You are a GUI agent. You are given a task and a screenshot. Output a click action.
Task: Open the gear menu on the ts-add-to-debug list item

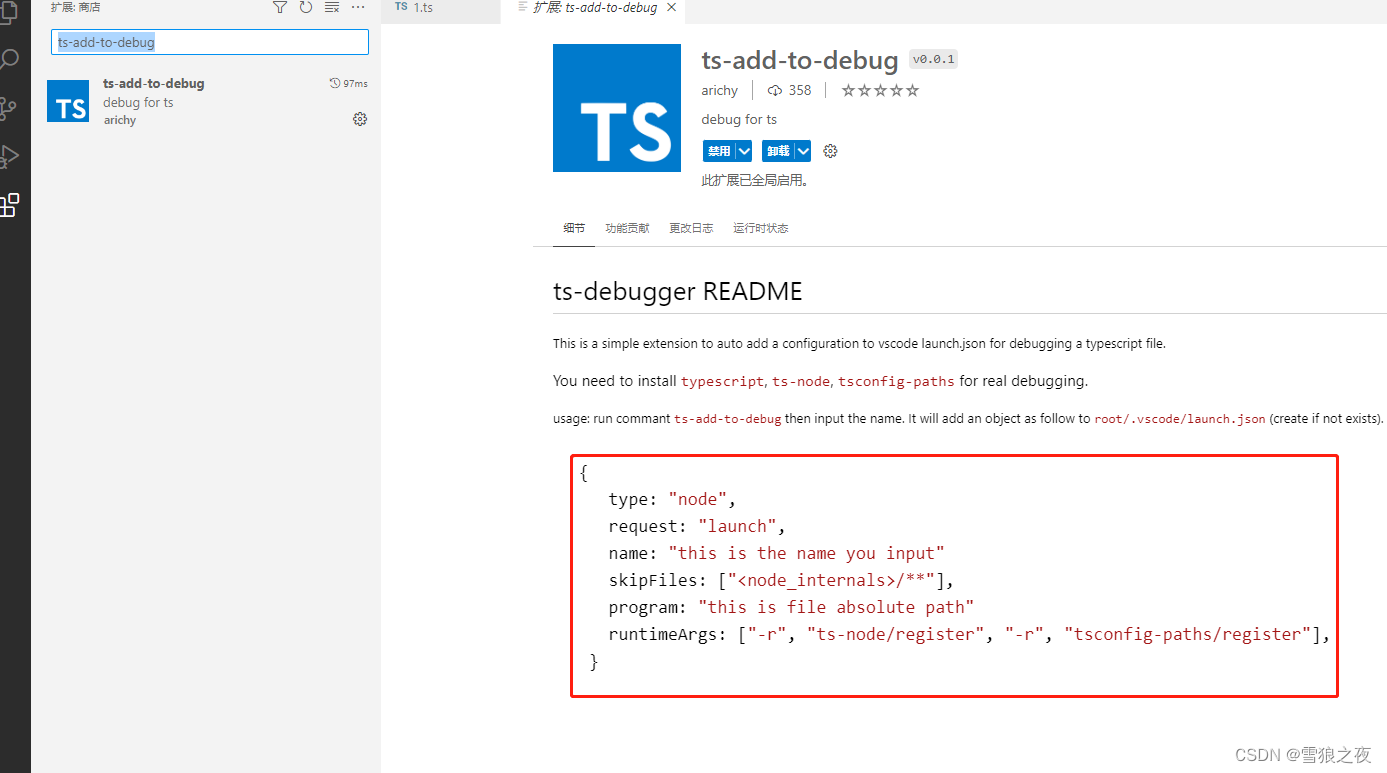coord(359,119)
